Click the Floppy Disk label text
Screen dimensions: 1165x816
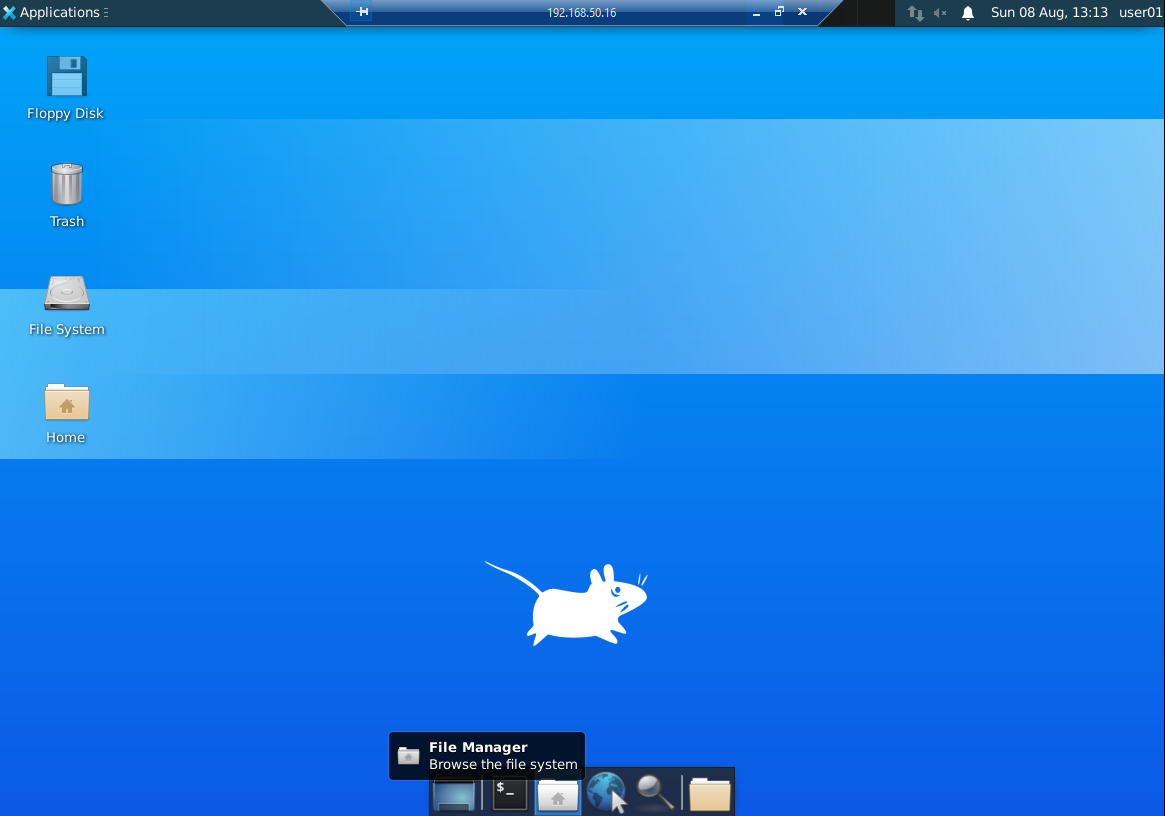tap(65, 114)
